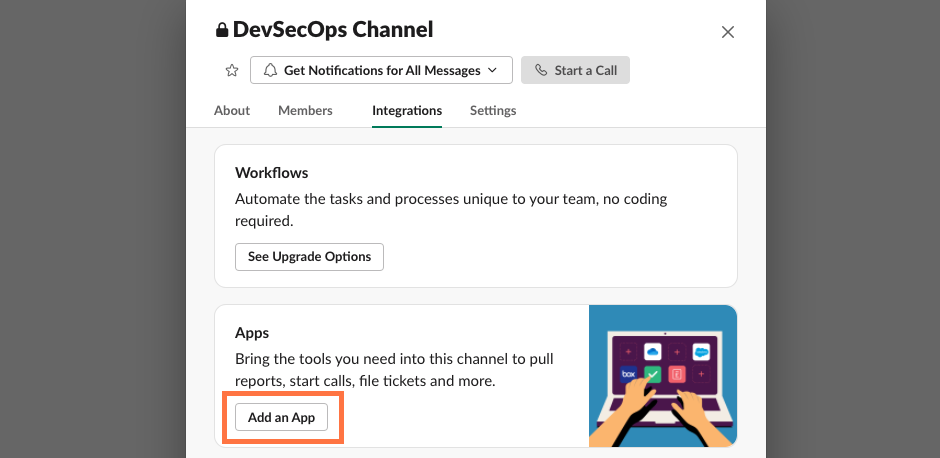This screenshot has height=458, width=940.
Task: Start a Call in the channel
Action: pyautogui.click(x=575, y=70)
